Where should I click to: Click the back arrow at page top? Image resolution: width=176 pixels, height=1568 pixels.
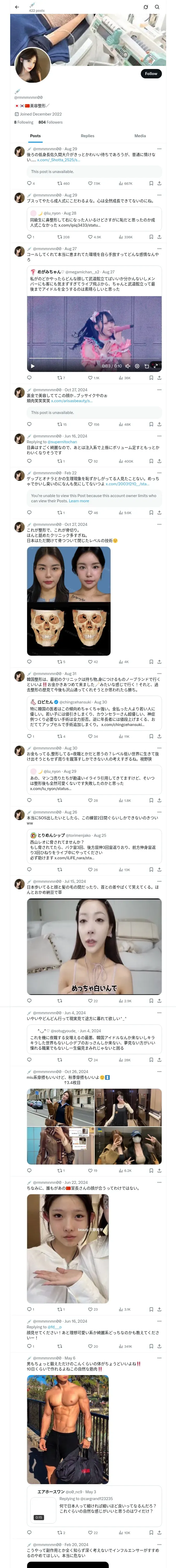[17, 7]
